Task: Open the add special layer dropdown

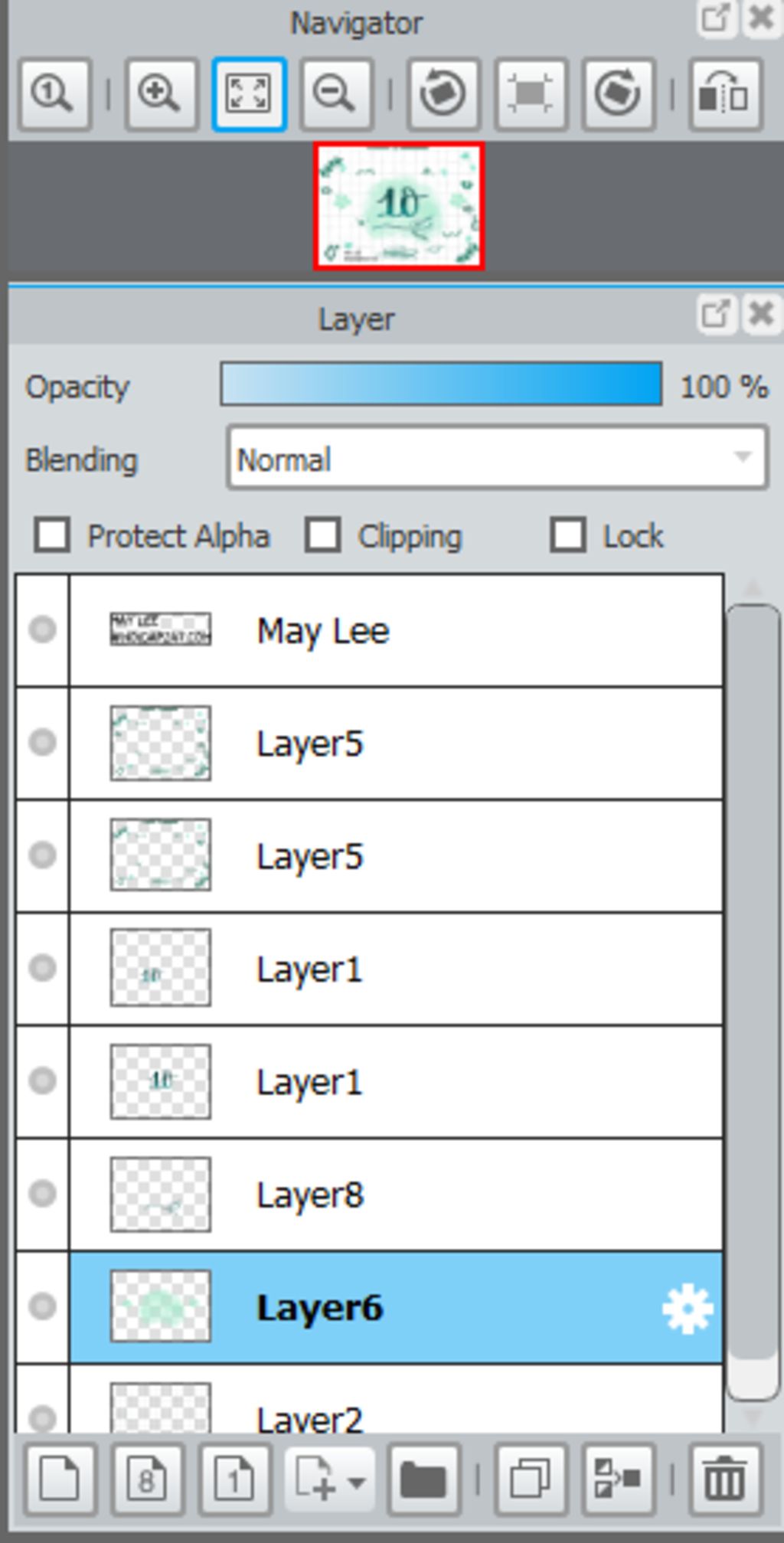Action: tap(330, 1479)
